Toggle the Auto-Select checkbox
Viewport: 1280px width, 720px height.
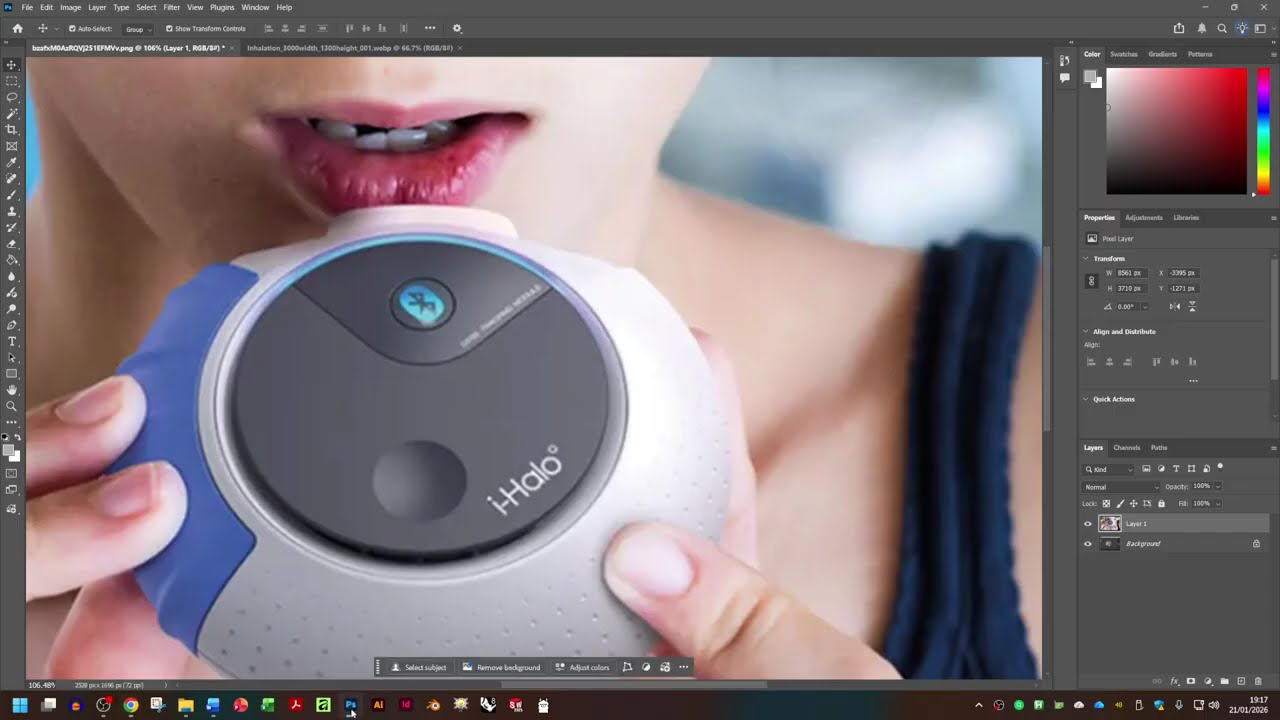point(72,29)
